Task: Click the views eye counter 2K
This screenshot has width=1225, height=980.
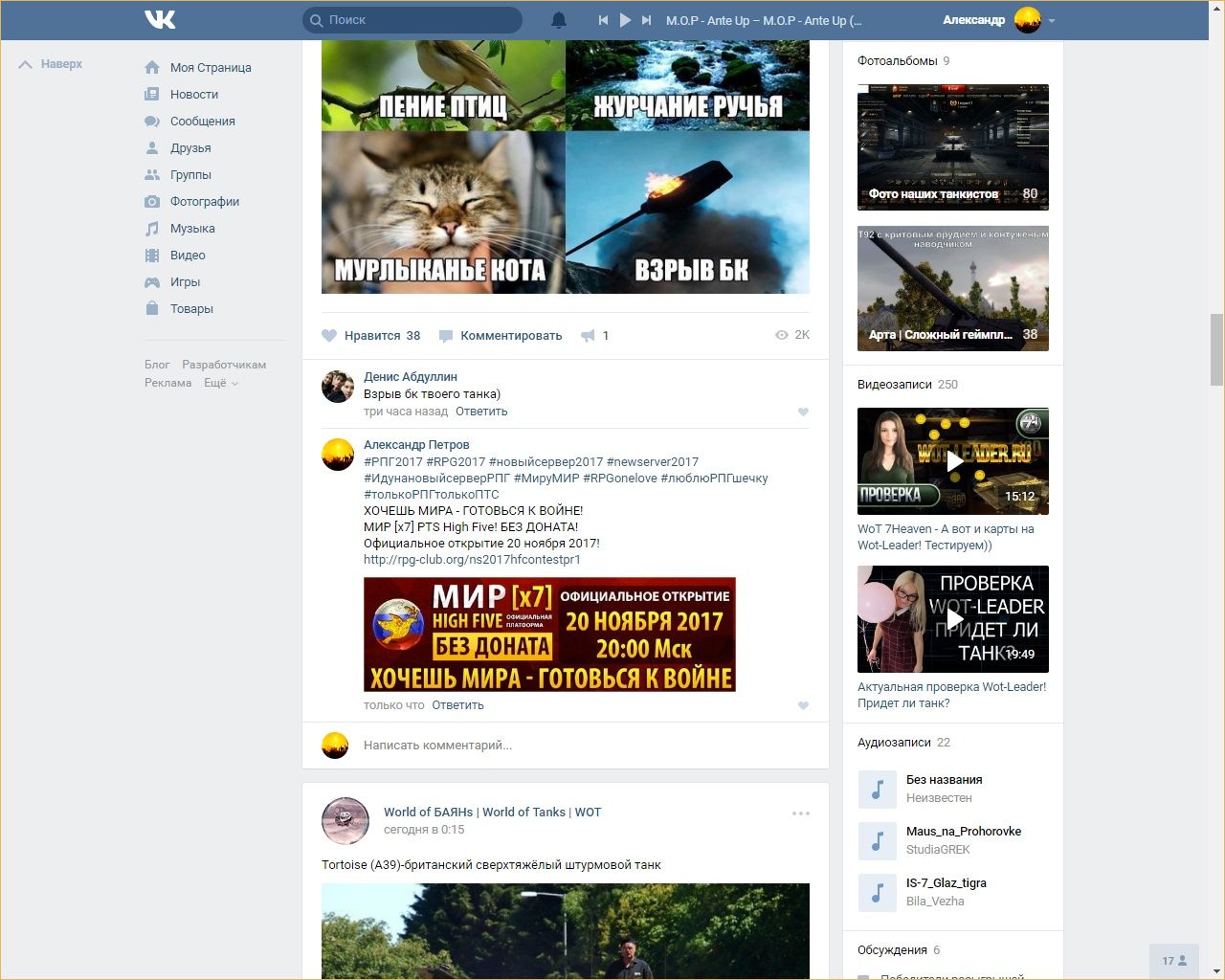Action: 792,335
